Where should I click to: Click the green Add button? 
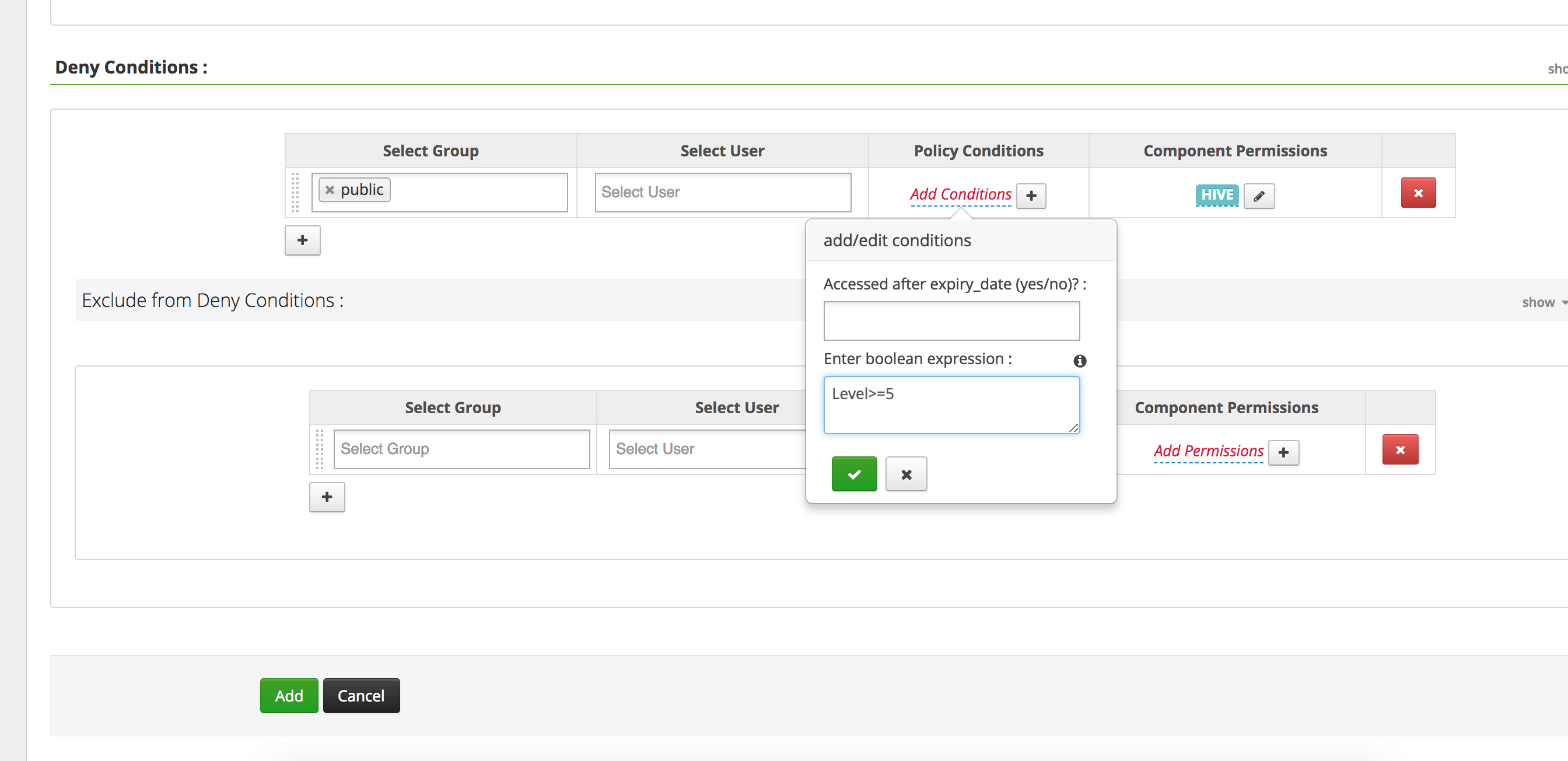click(x=289, y=695)
